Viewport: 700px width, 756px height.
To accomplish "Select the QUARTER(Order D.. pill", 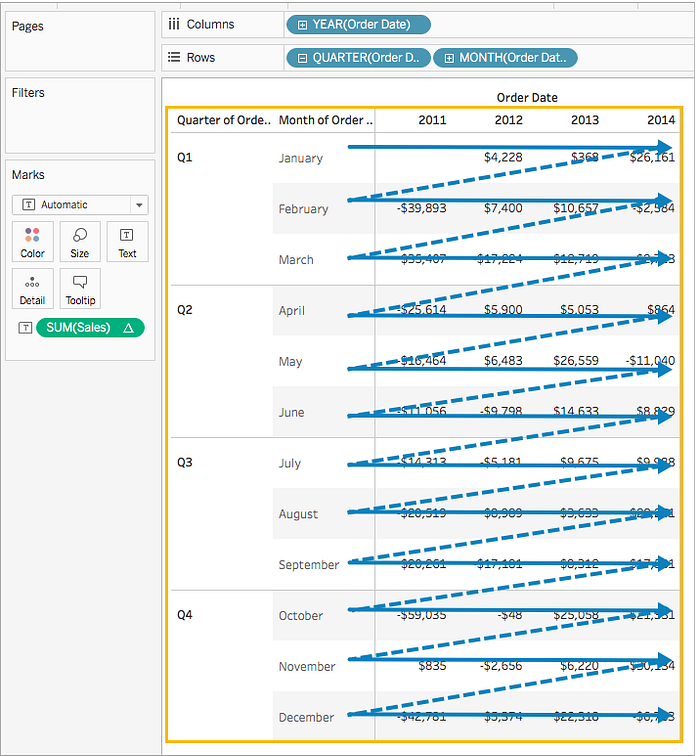I will (x=358, y=58).
